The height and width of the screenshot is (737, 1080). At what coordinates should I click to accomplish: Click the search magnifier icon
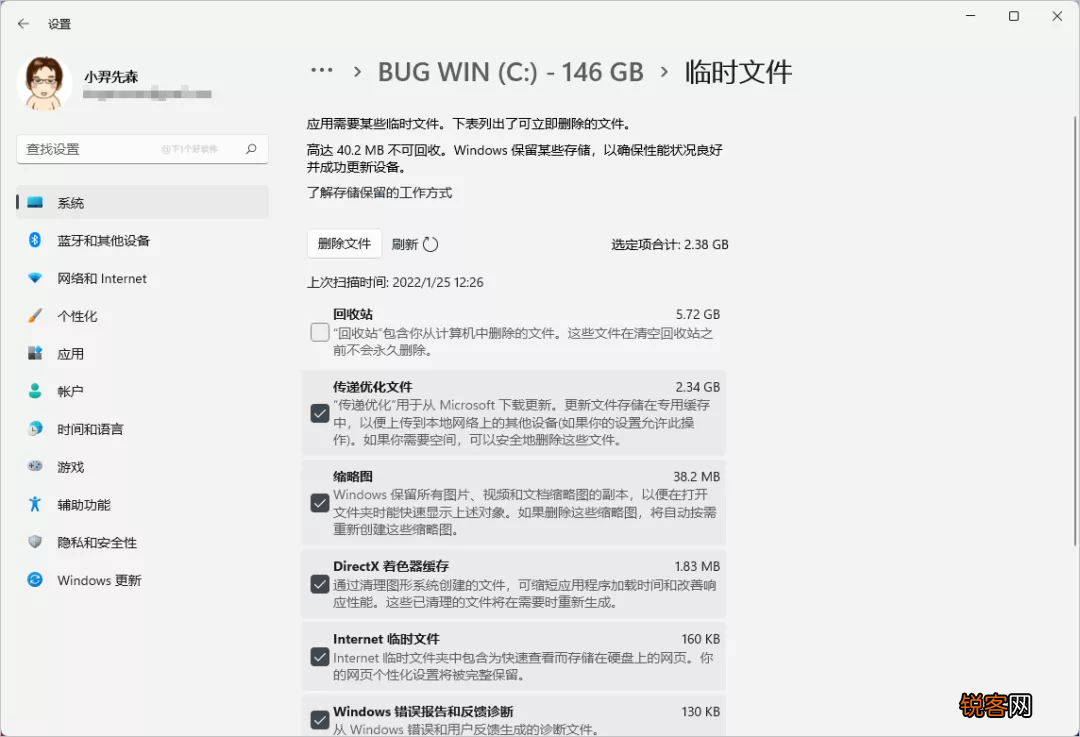(x=251, y=149)
